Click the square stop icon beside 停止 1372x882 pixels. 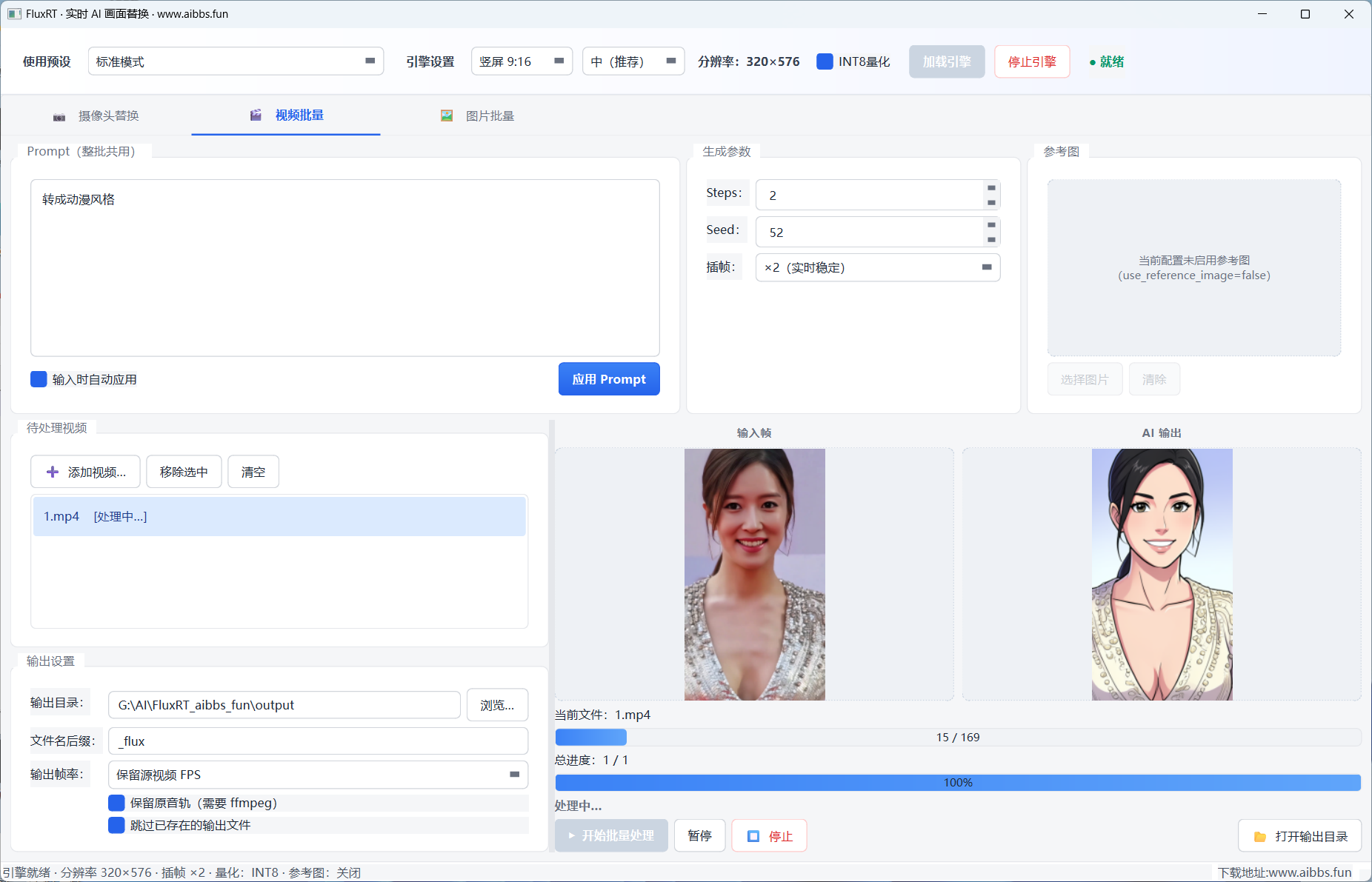point(753,836)
